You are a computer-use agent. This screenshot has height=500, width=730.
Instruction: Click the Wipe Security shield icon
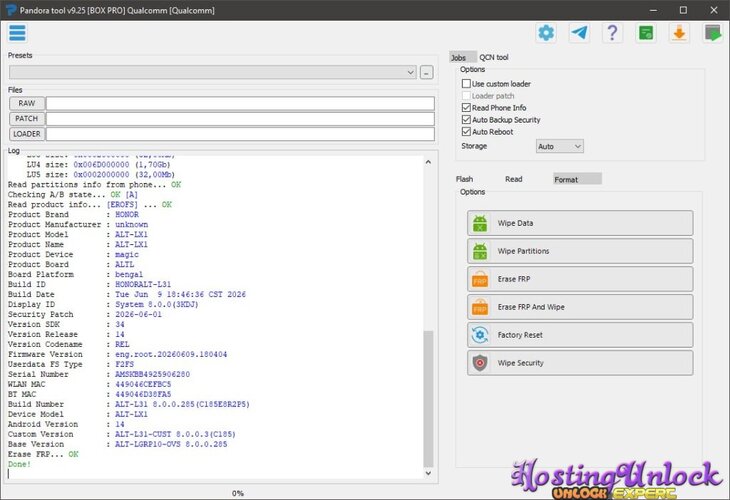pos(480,363)
